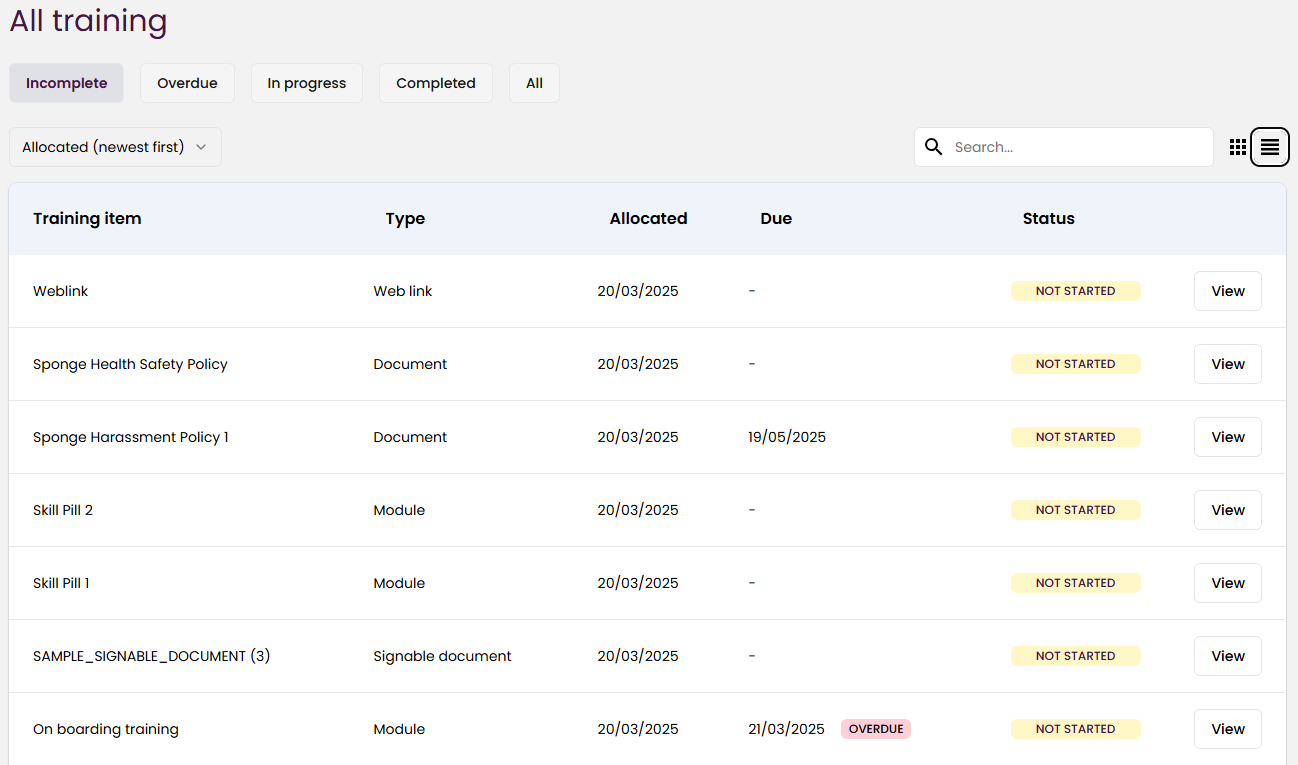The width and height of the screenshot is (1298, 765).
Task: Show All training items tab
Action: (x=534, y=83)
